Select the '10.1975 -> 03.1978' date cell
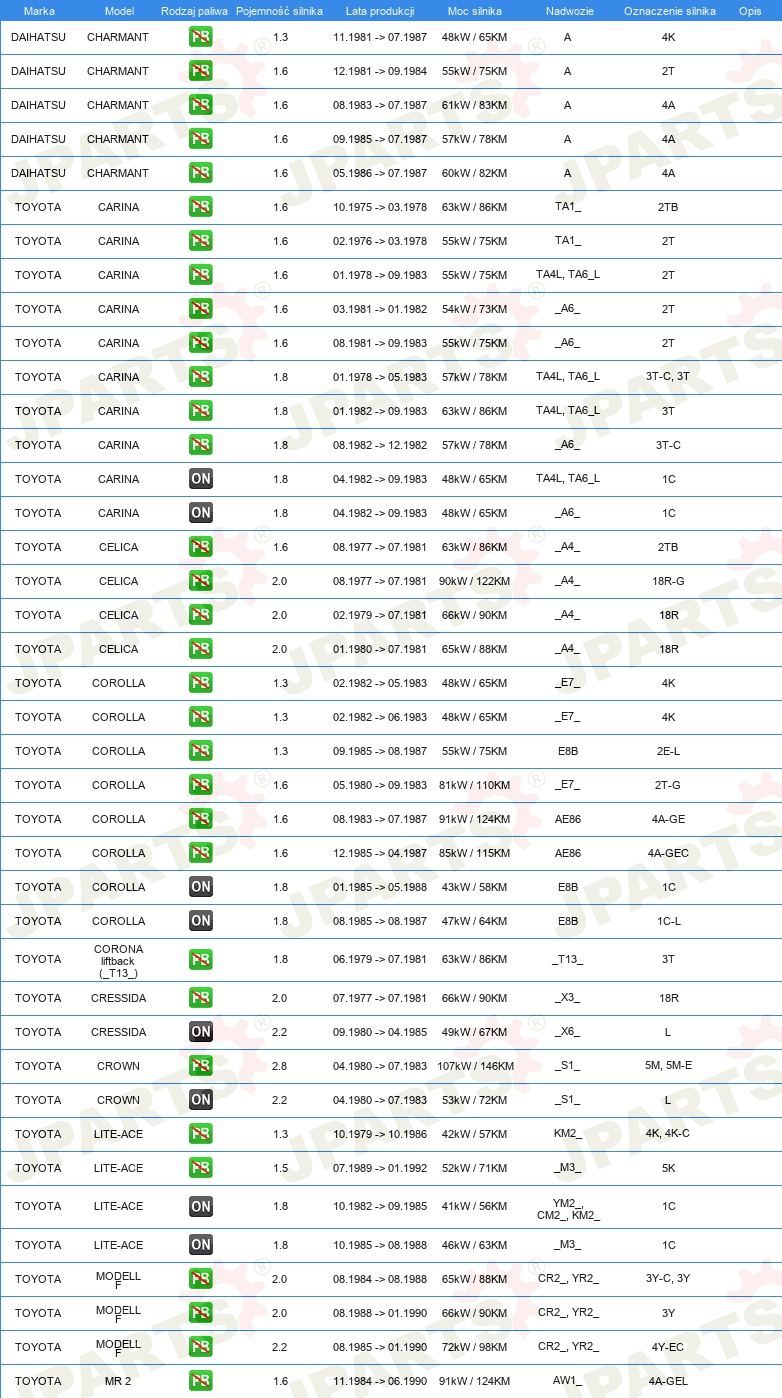 tap(380, 207)
